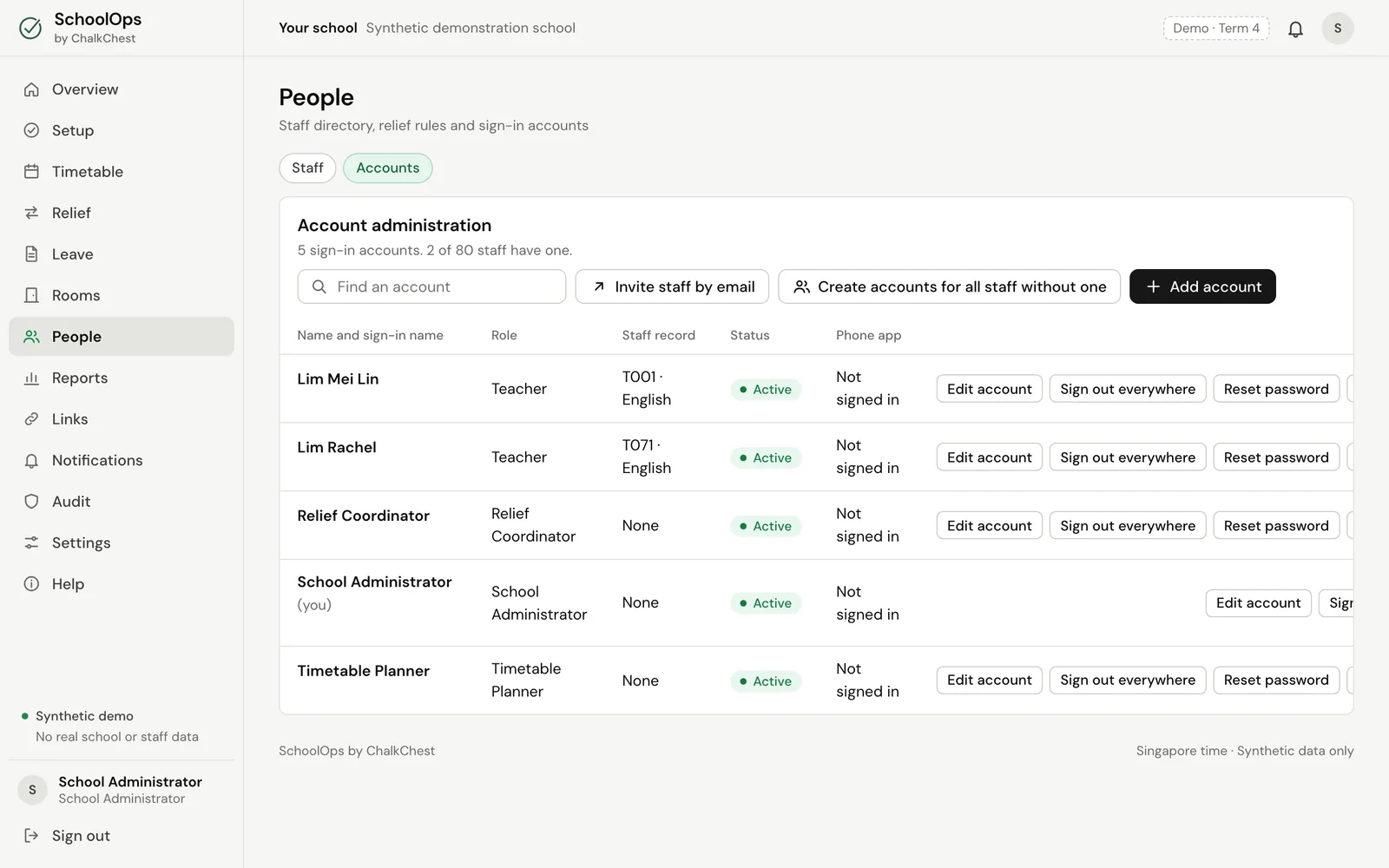
Task: Click the Sign out arrow icon
Action: (x=32, y=836)
